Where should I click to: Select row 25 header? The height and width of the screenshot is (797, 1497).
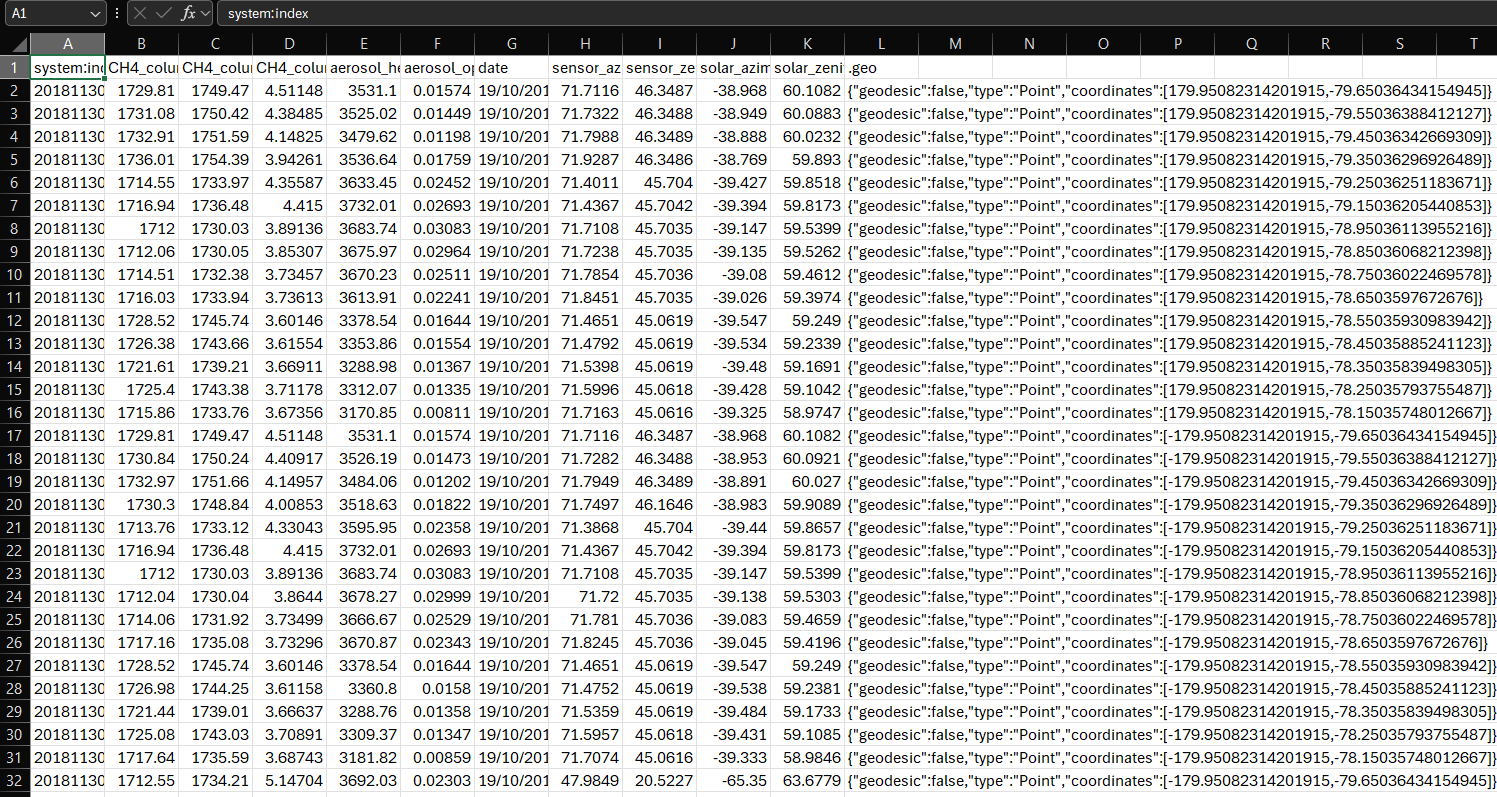(x=15, y=619)
